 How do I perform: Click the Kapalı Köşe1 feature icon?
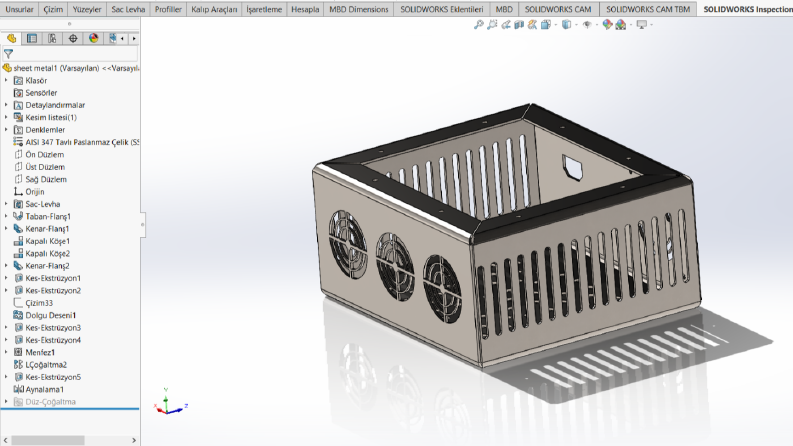18,241
